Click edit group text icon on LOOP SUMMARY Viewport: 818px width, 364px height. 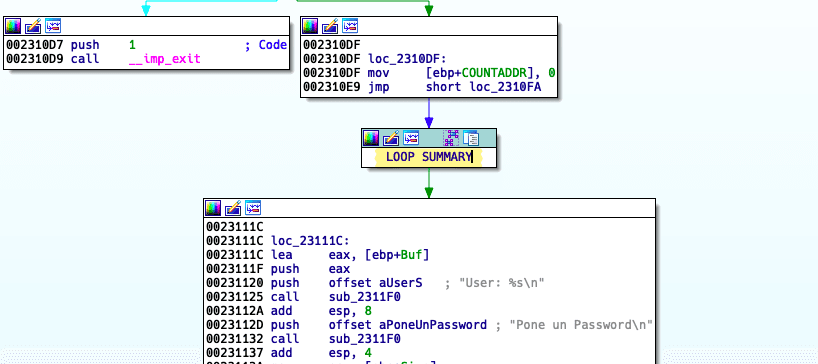tap(391, 138)
